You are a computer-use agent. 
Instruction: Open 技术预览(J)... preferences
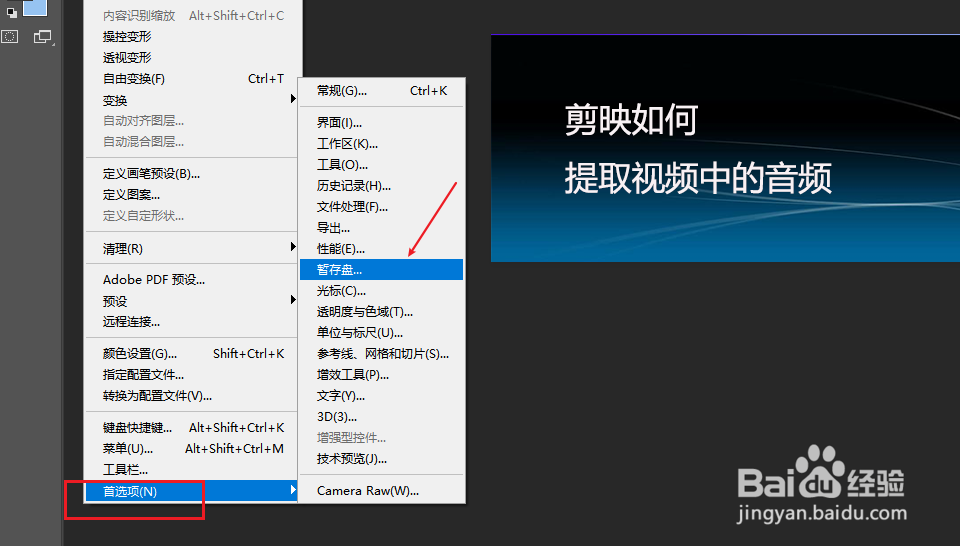pyautogui.click(x=381, y=458)
